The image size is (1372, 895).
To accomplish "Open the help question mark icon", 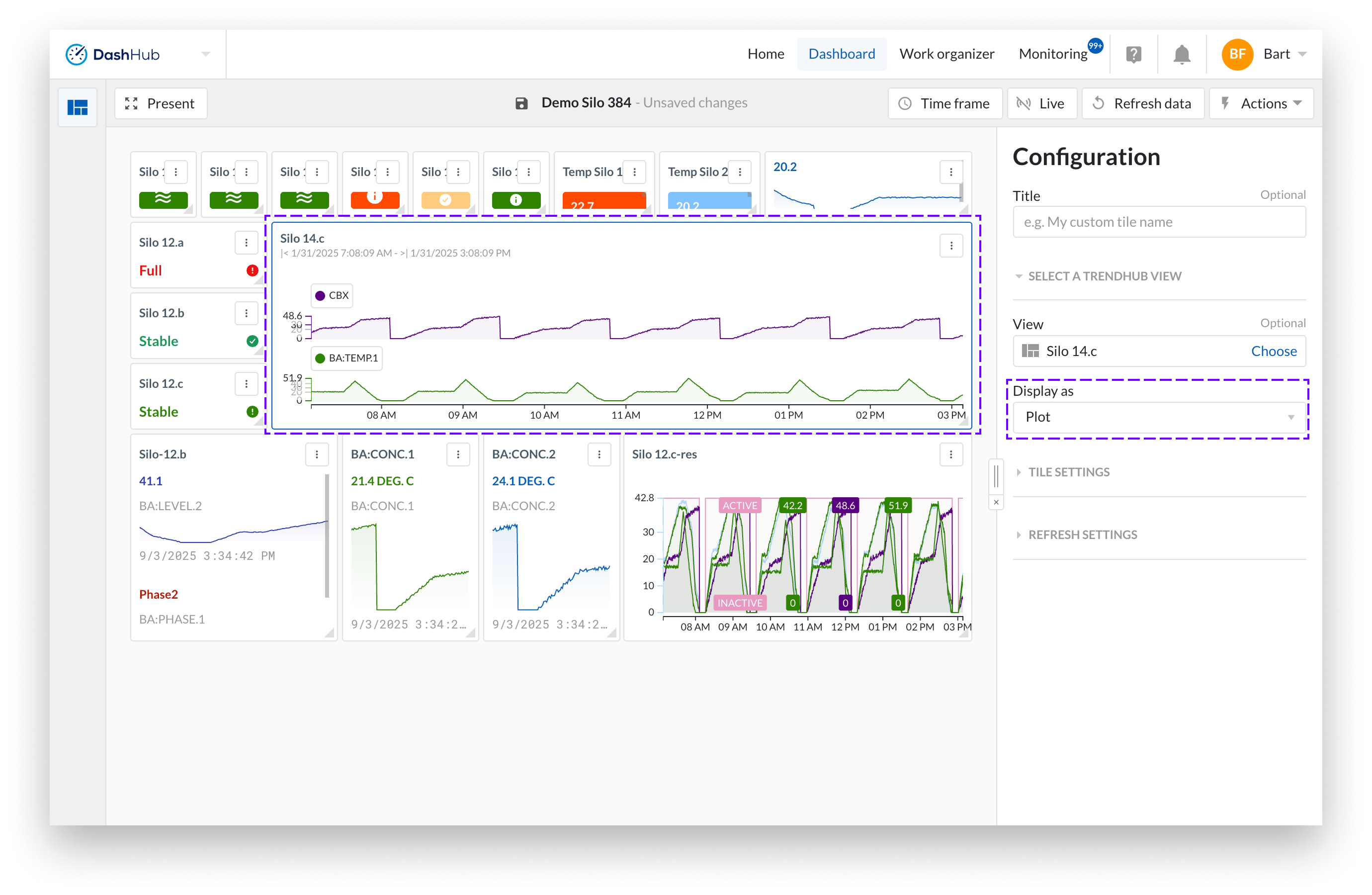I will [x=1133, y=54].
